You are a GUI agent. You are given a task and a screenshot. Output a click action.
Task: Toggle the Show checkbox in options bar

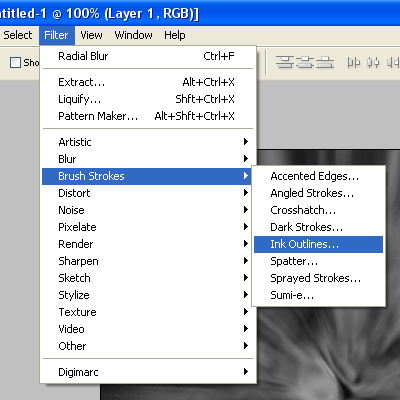15,62
